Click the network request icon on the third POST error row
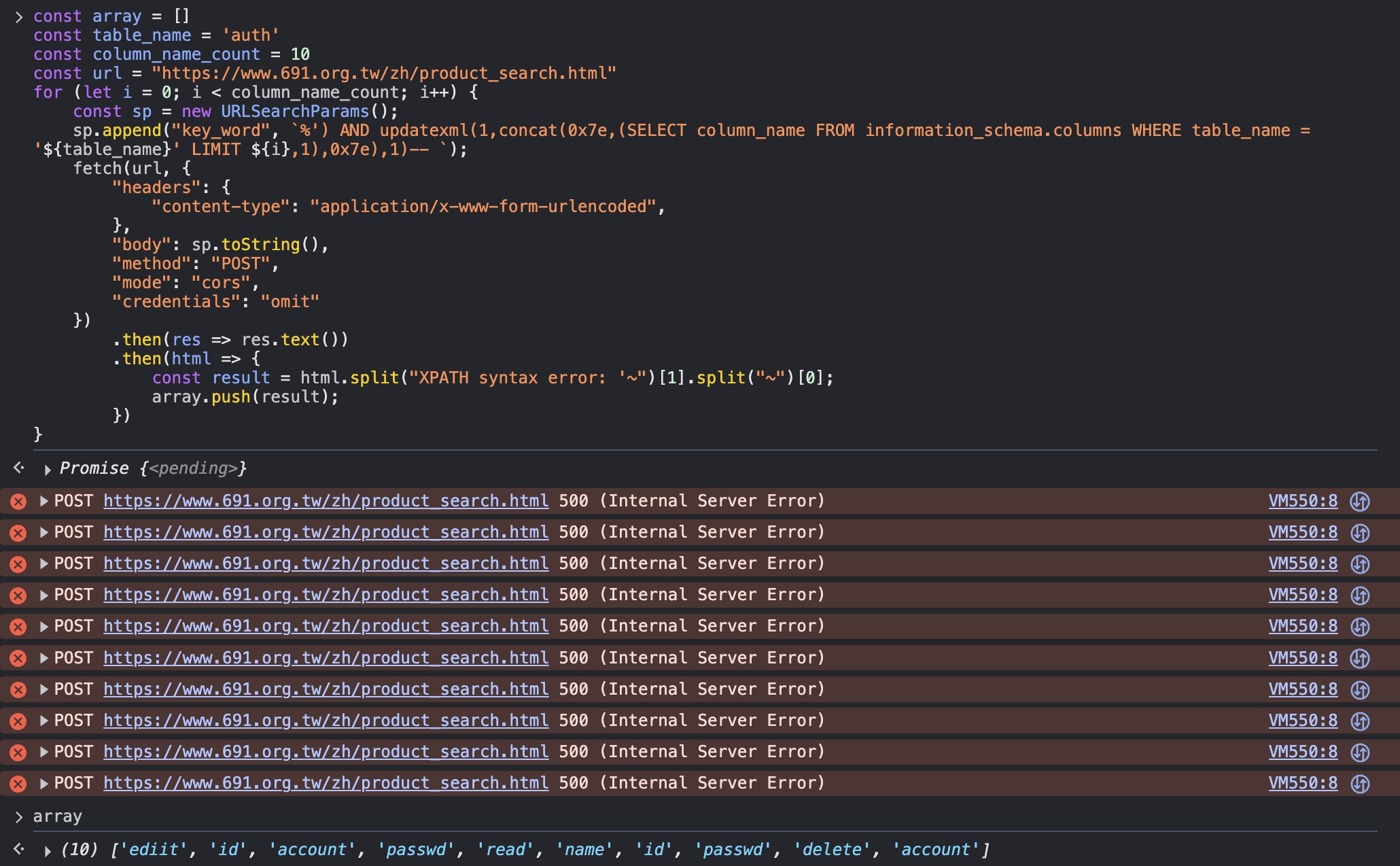The height and width of the screenshot is (866, 1400). point(1360,564)
